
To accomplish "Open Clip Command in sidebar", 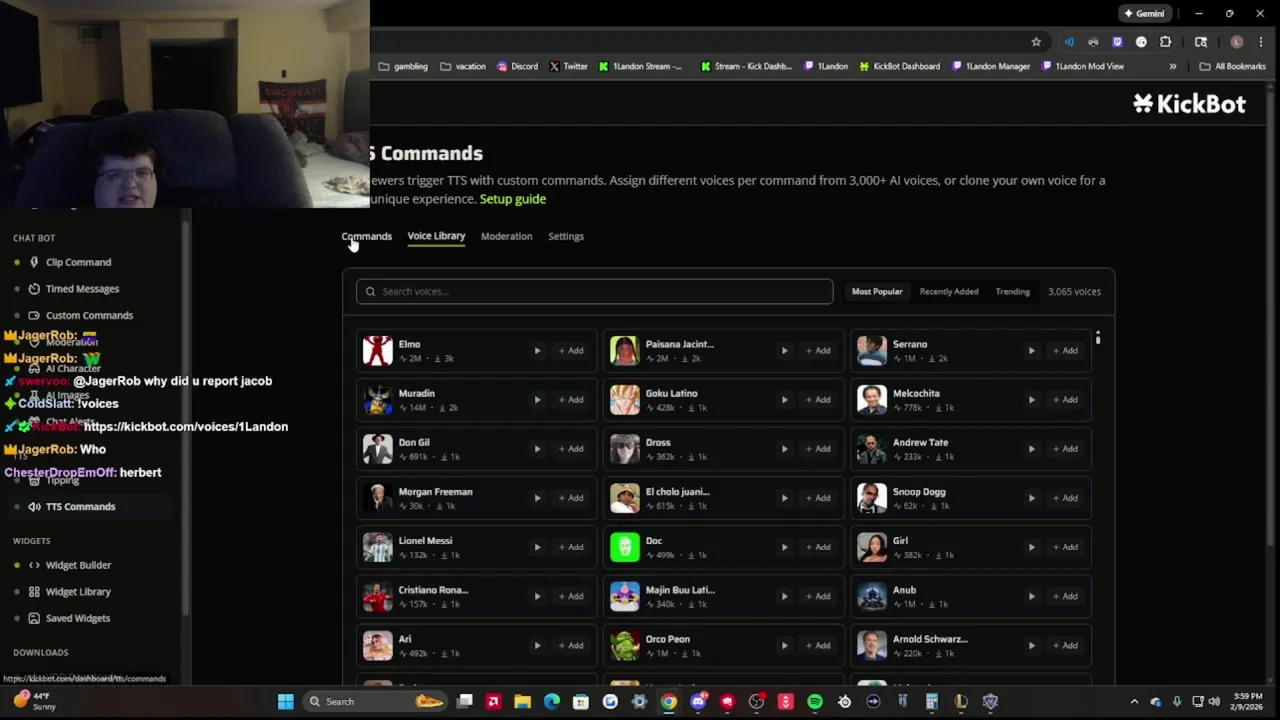I will (x=78, y=262).
